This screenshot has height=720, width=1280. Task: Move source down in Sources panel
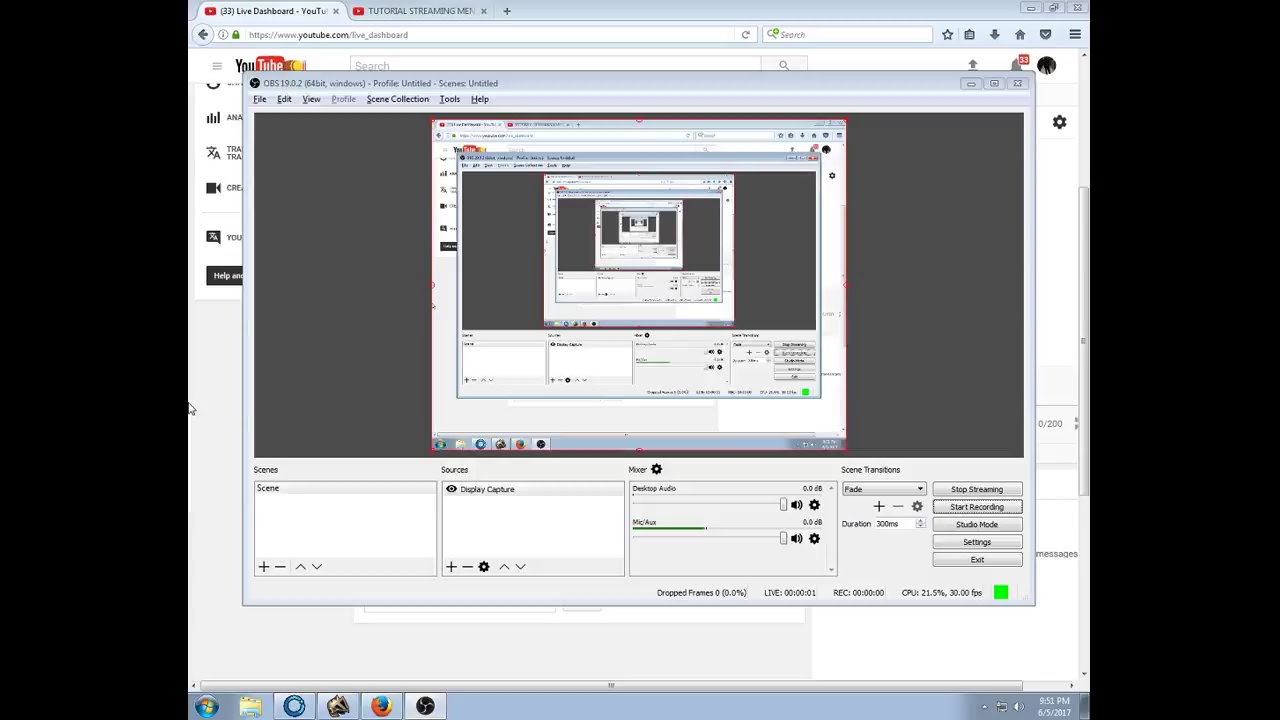pos(520,567)
